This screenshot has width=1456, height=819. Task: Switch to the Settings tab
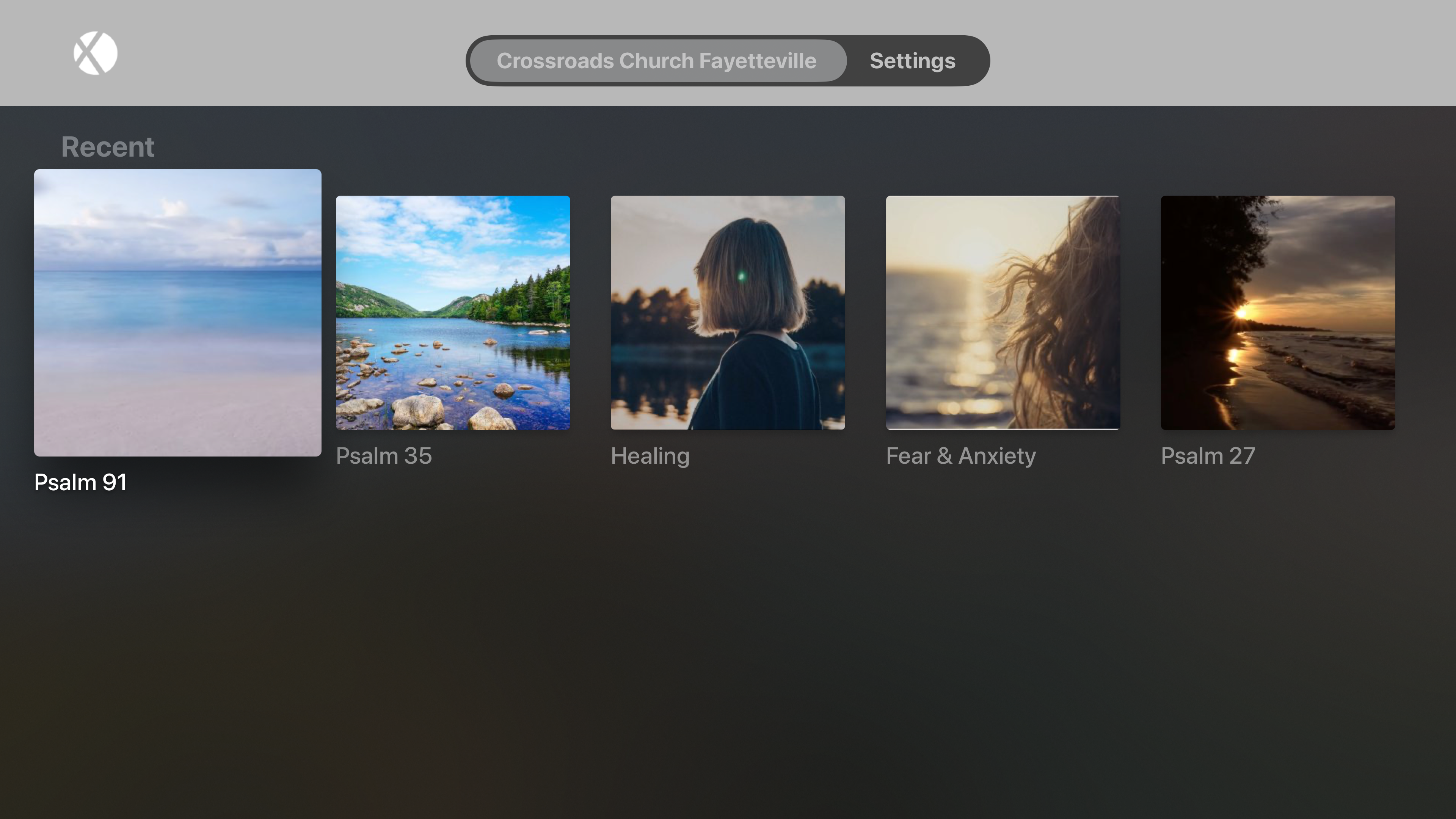(x=912, y=61)
